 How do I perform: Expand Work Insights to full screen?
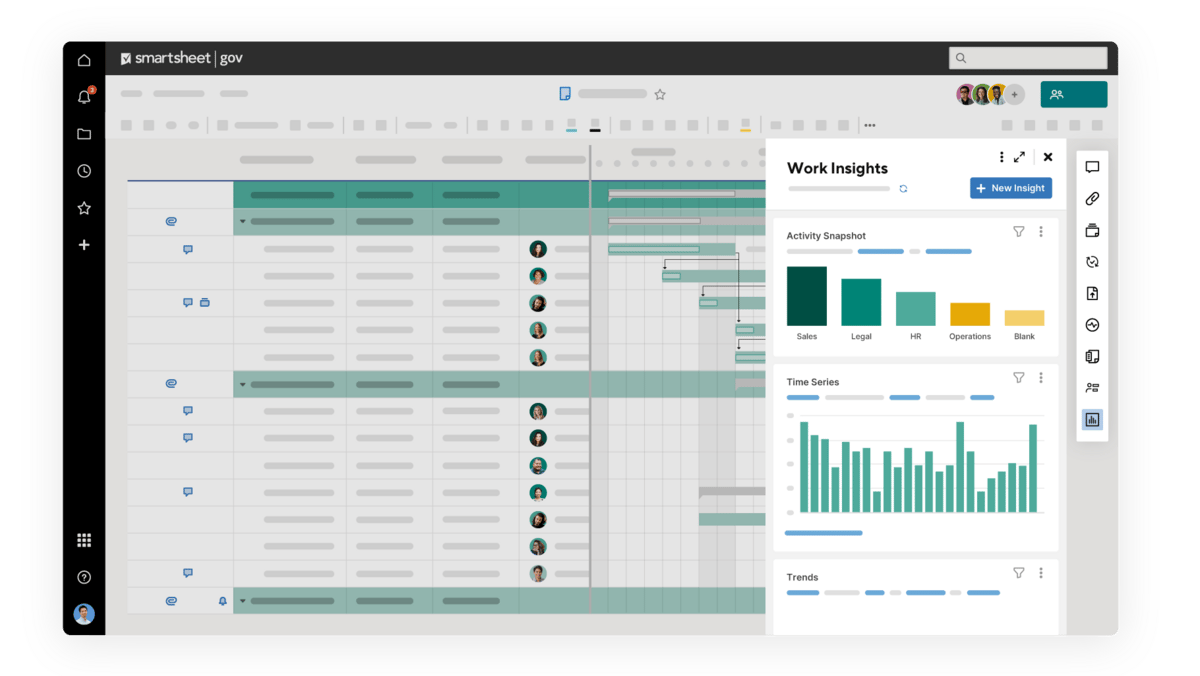1019,157
